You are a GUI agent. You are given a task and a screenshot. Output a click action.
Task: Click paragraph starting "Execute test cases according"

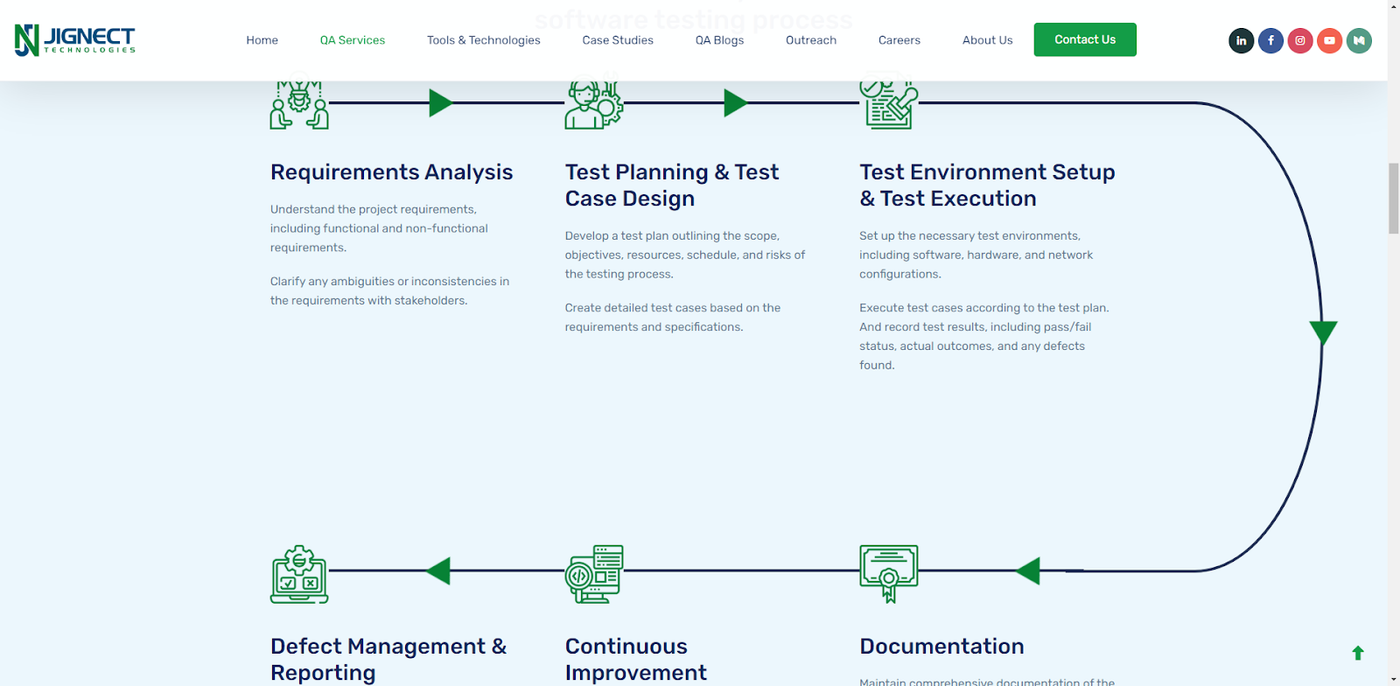[x=984, y=336]
